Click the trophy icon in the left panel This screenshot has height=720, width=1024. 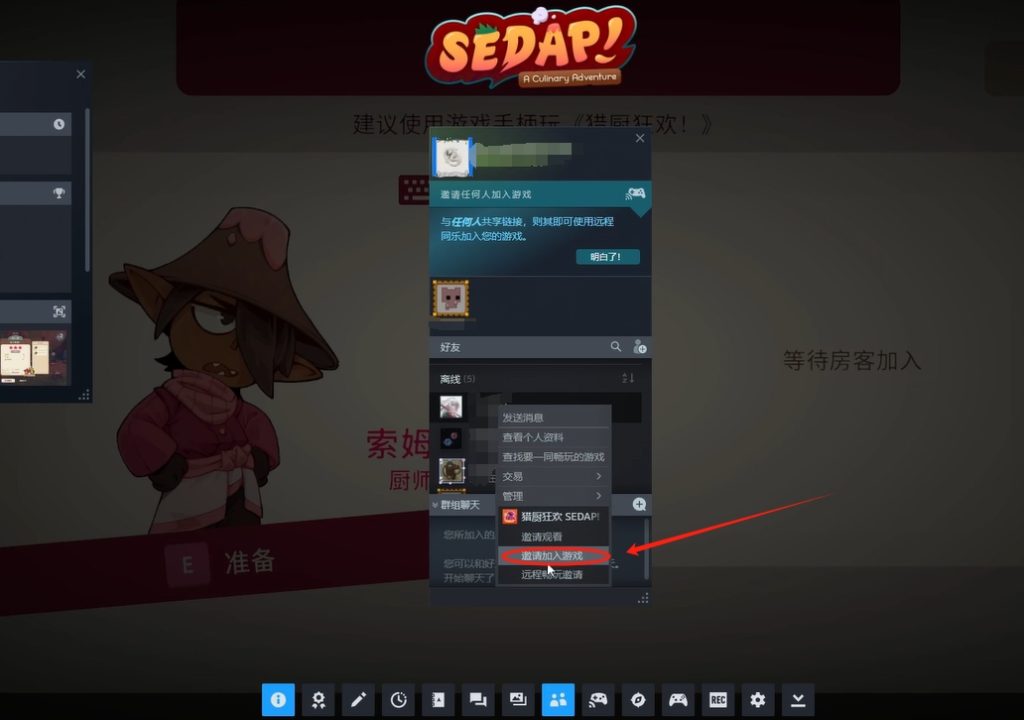59,193
